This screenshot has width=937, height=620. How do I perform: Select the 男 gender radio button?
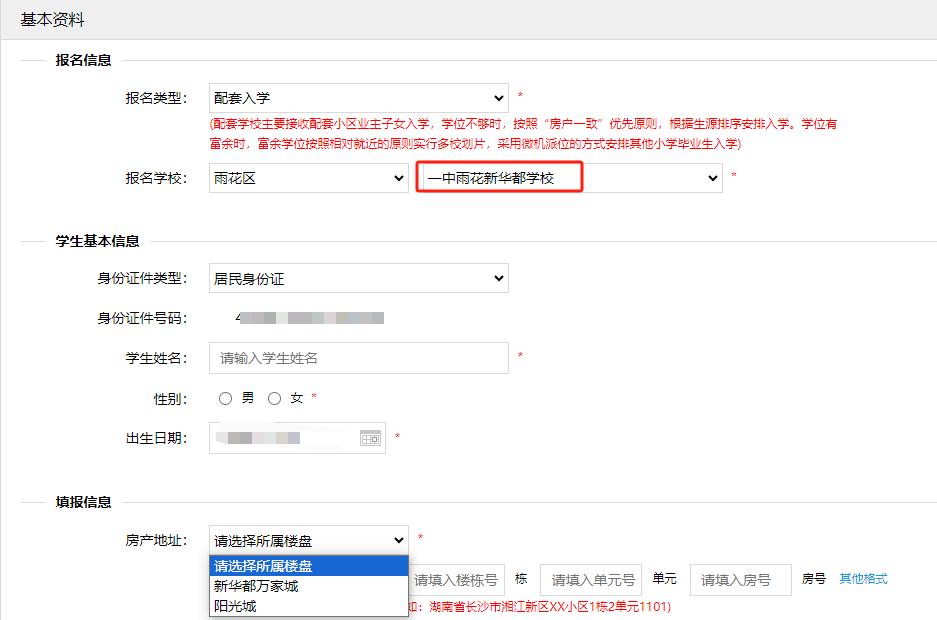[225, 398]
